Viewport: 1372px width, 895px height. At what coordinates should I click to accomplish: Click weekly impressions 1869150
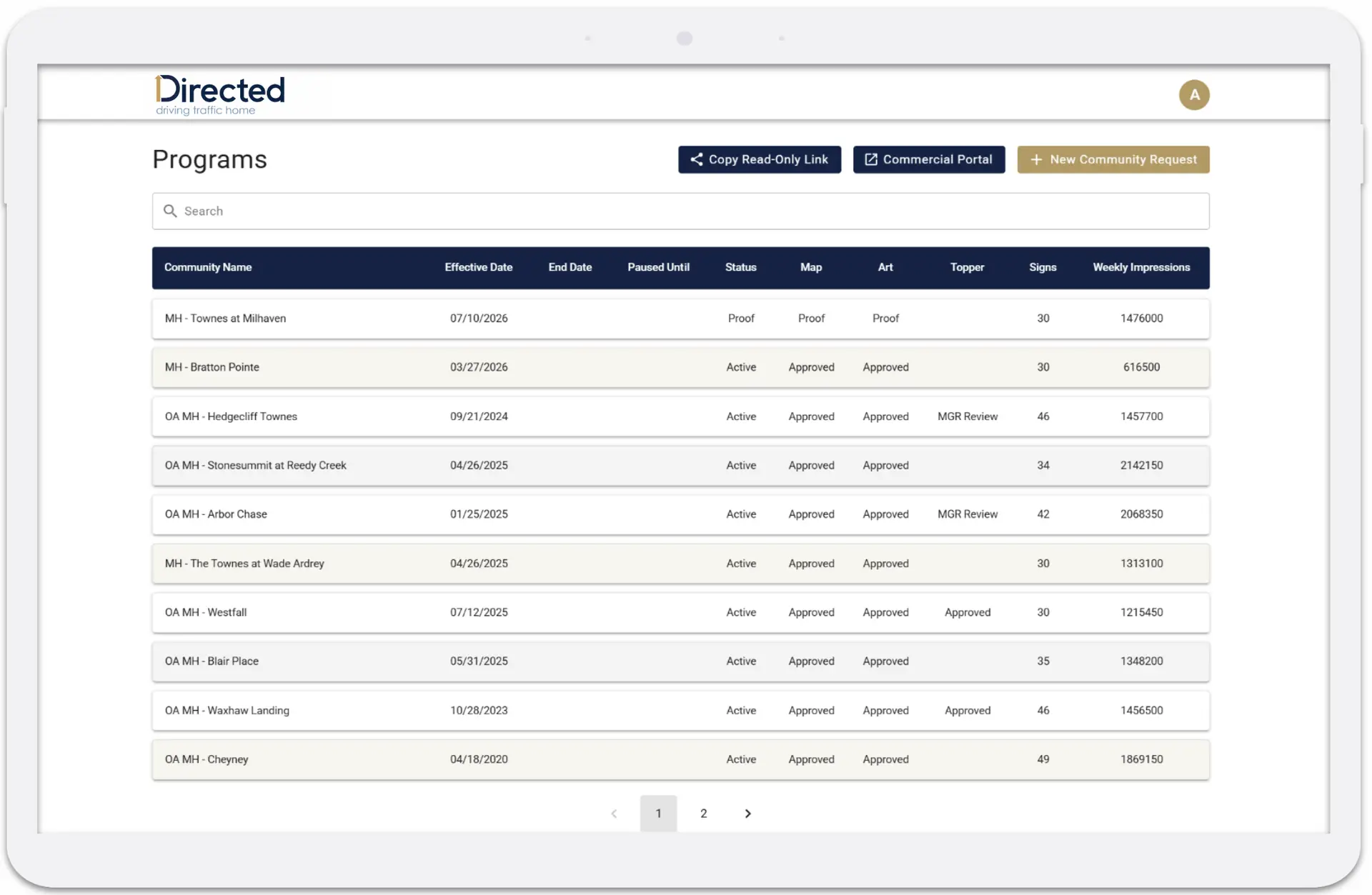(x=1141, y=759)
